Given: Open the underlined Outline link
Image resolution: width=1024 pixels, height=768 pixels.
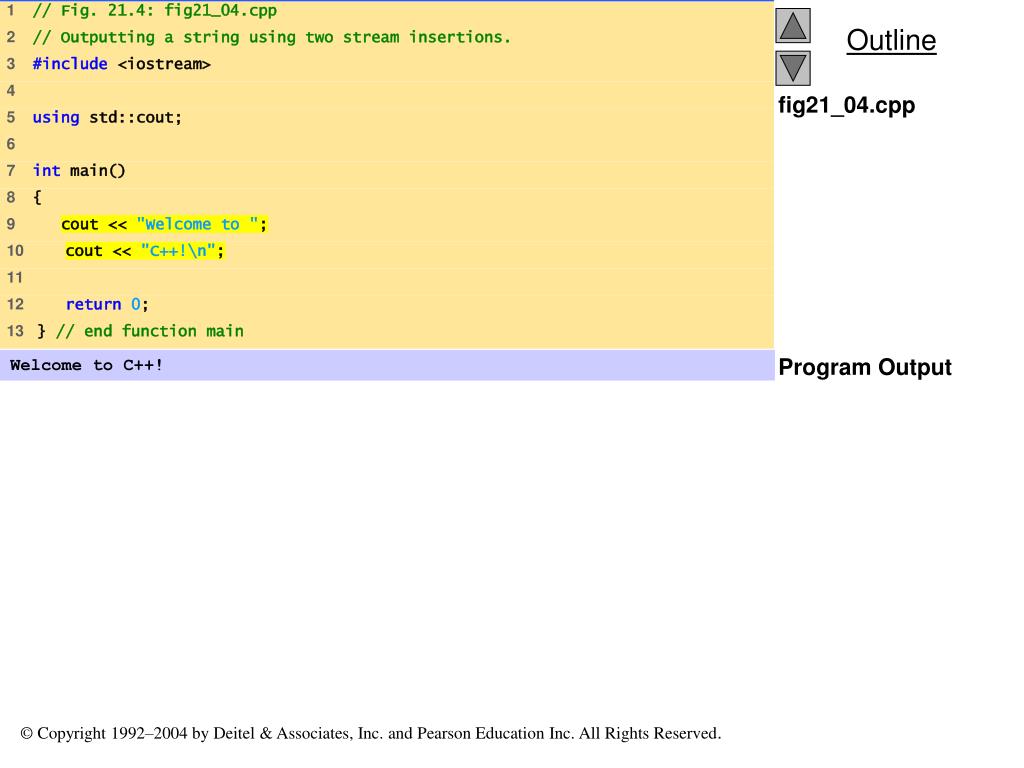Looking at the screenshot, I should pyautogui.click(x=891, y=40).
